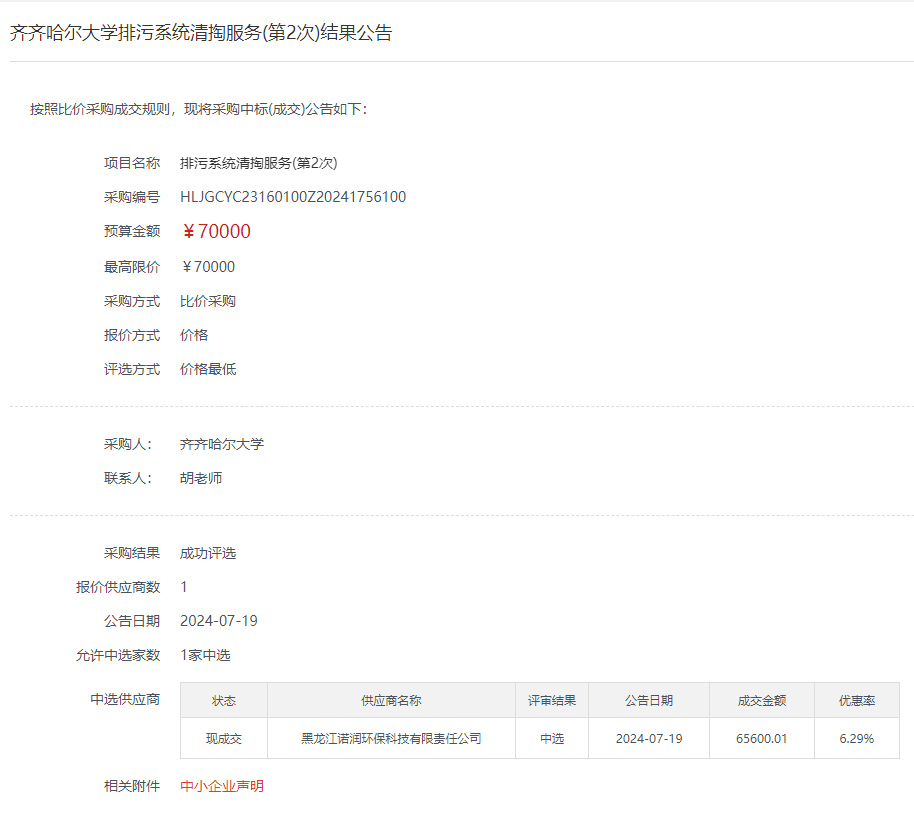Open the 中小企业声明 attachment link

tap(222, 786)
